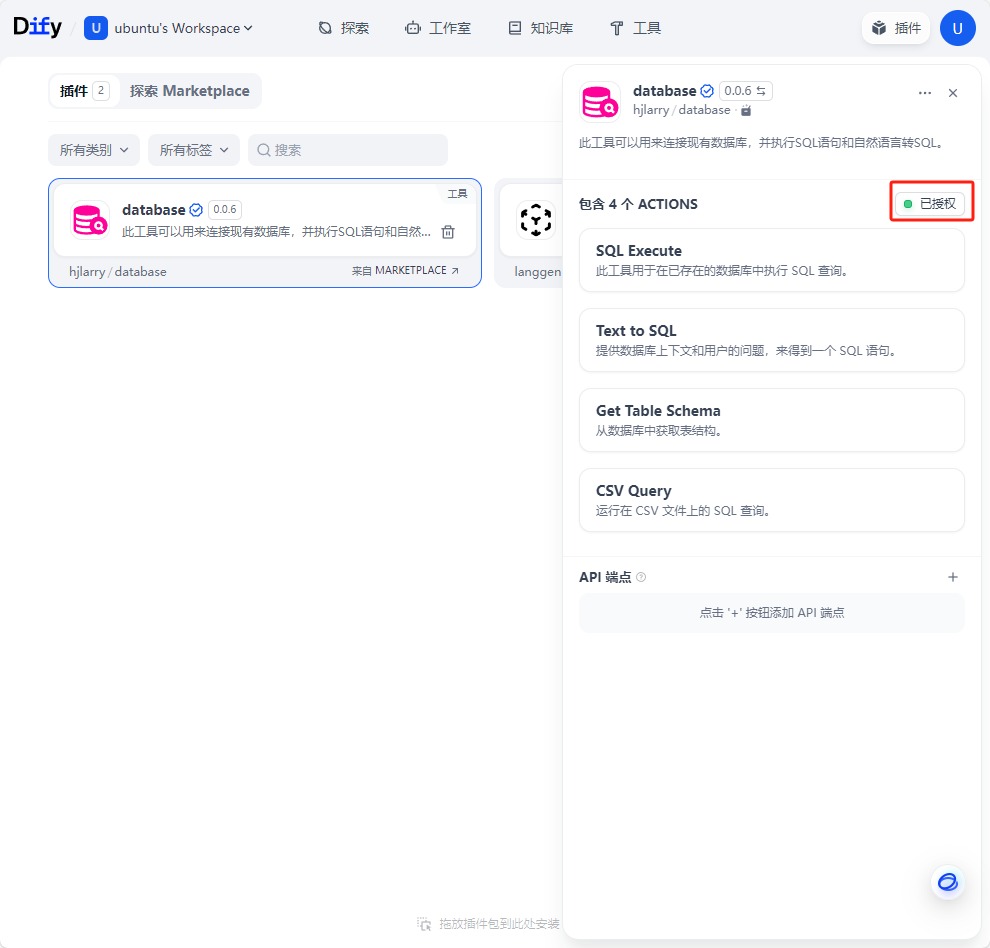Click the verified badge on database card
Viewport: 990px width, 948px height.
[196, 210]
